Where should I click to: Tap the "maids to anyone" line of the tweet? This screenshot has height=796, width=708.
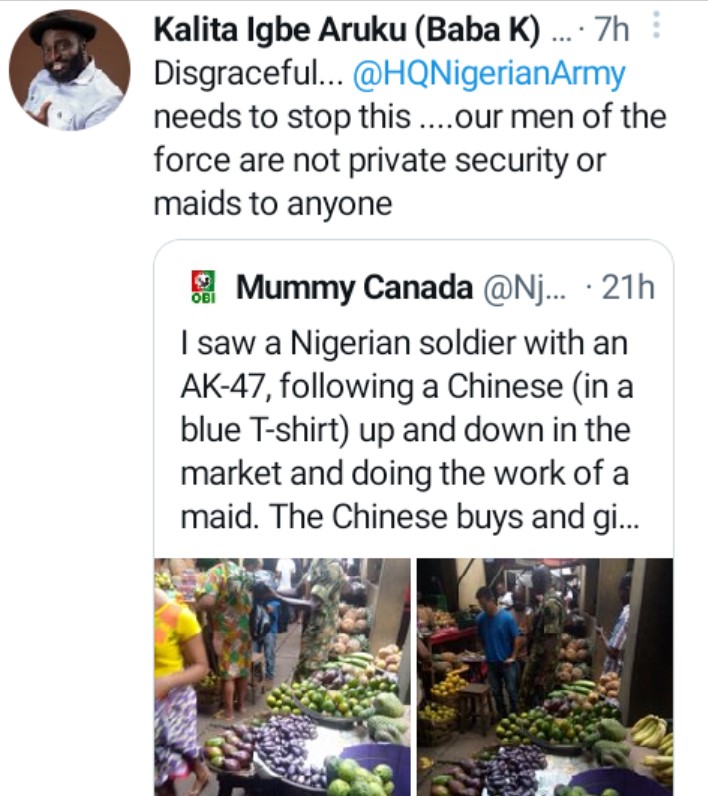272,204
